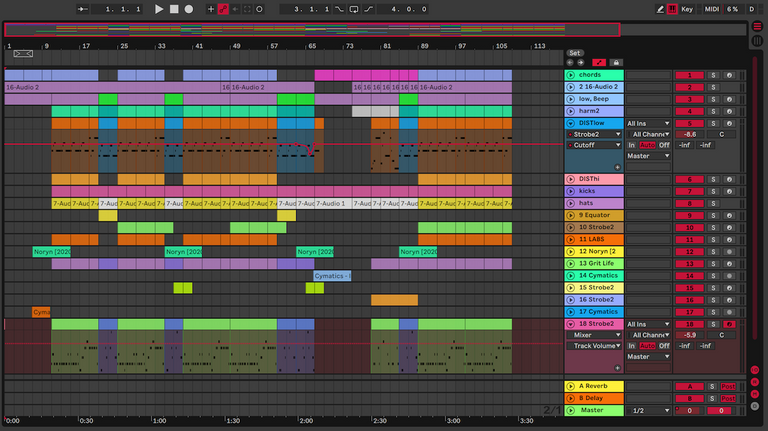Toggle chords track activator button 1
This screenshot has height=431, width=768.
click(689, 75)
